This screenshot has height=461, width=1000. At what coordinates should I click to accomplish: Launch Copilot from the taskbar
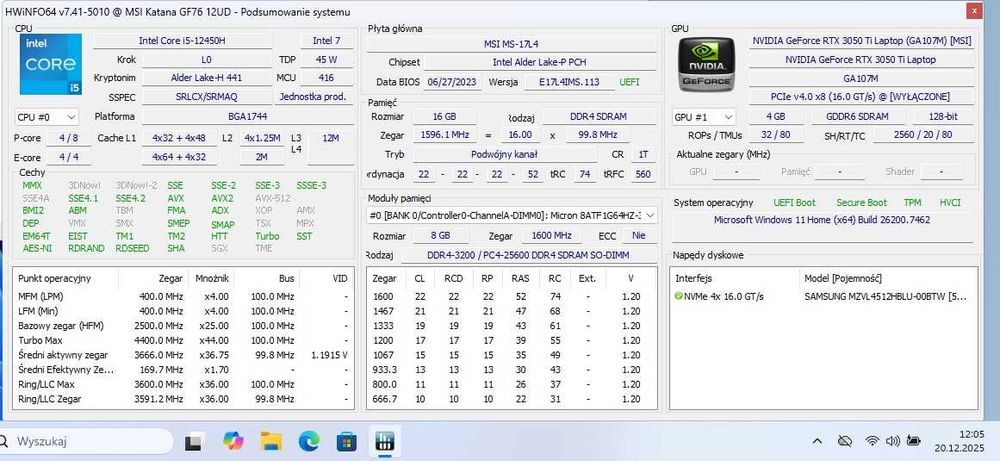click(x=233, y=441)
